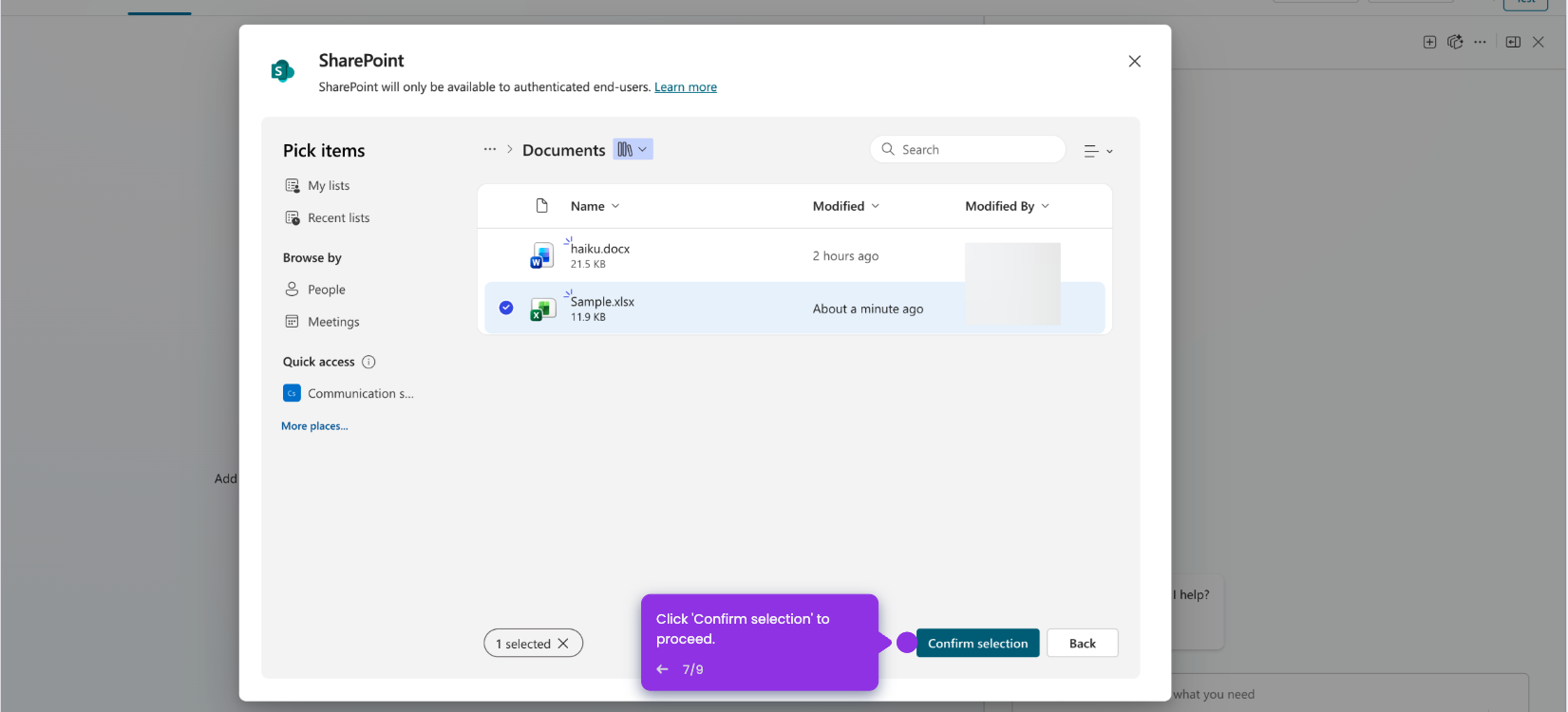Click the SharePoint logo icon
Image resolution: width=1568 pixels, height=712 pixels.
[282, 71]
